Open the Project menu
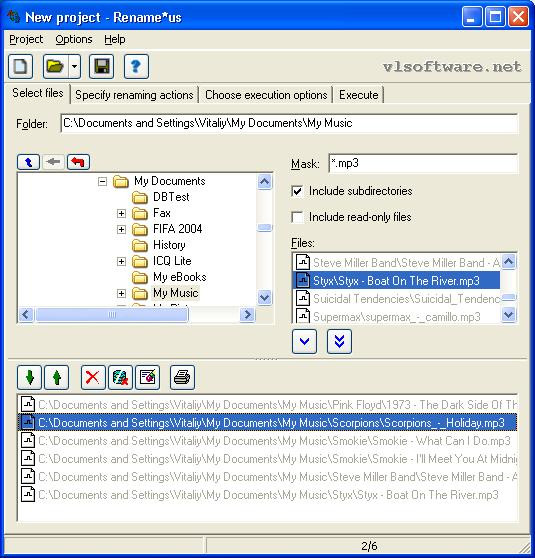Screen dimensions: 535x558 click(x=26, y=39)
